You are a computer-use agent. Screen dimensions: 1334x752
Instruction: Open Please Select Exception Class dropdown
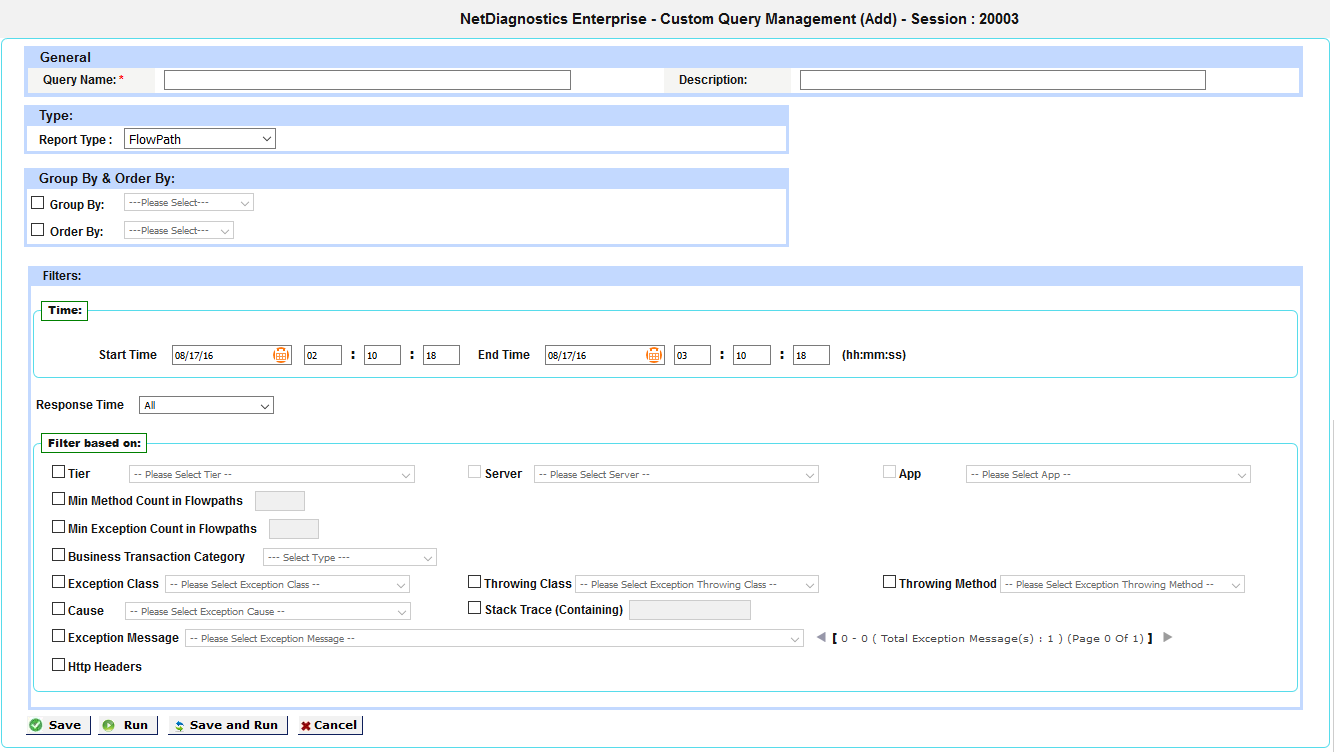pyautogui.click(x=287, y=584)
